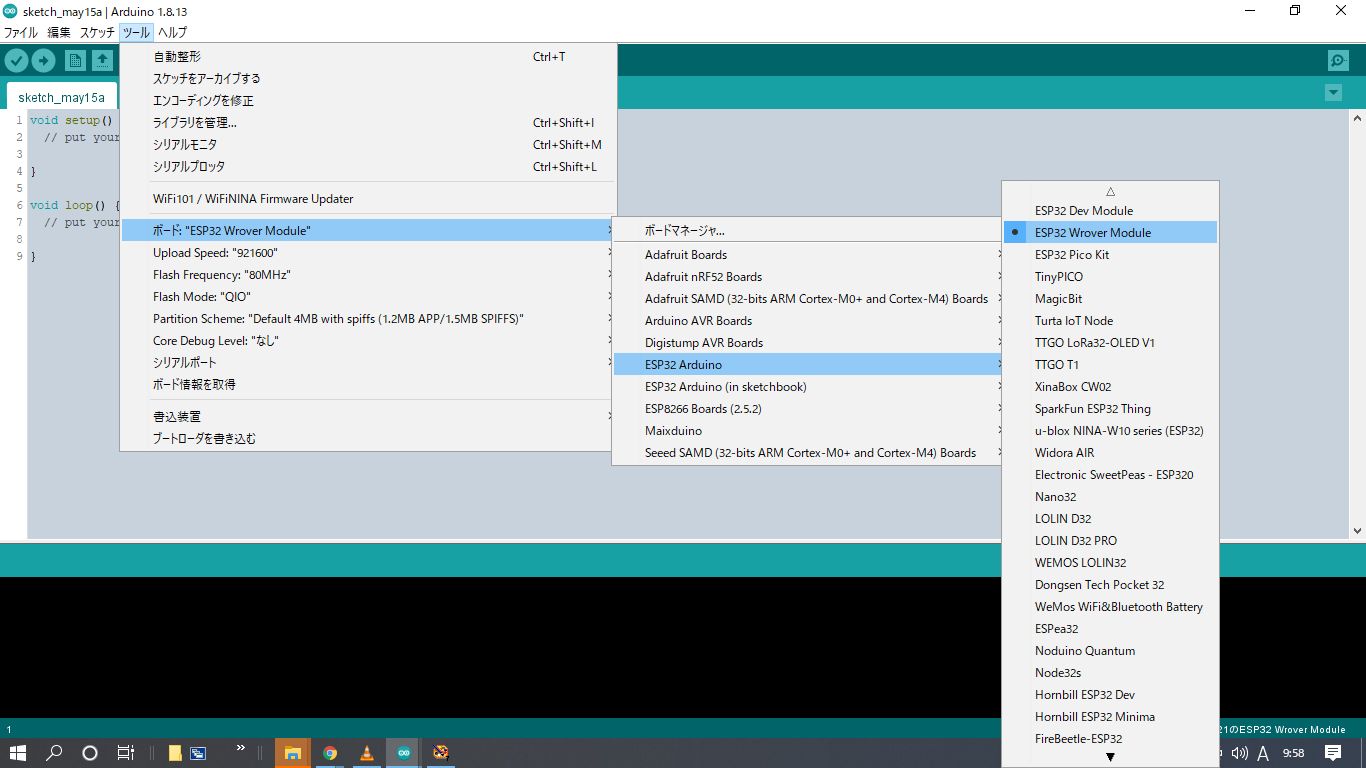This screenshot has width=1366, height=768.
Task: Select TinyPICO board
Action: [1110, 277]
